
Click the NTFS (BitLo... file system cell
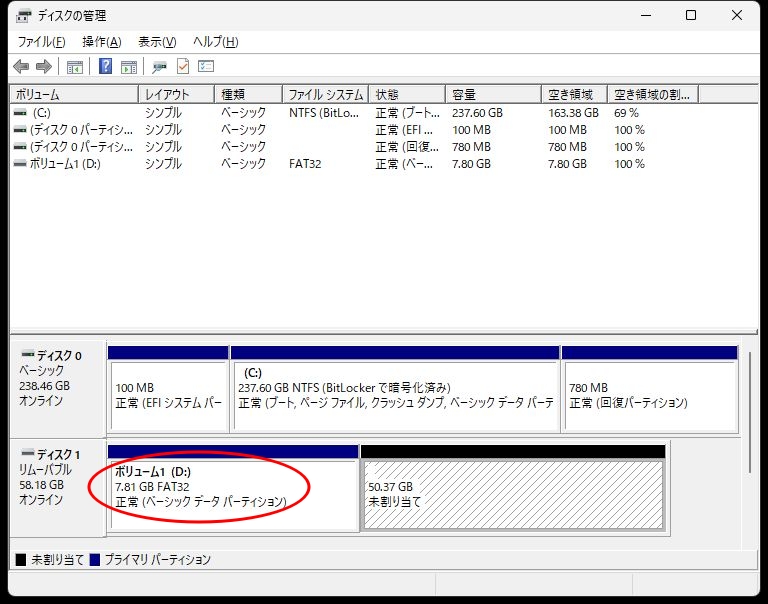click(324, 113)
